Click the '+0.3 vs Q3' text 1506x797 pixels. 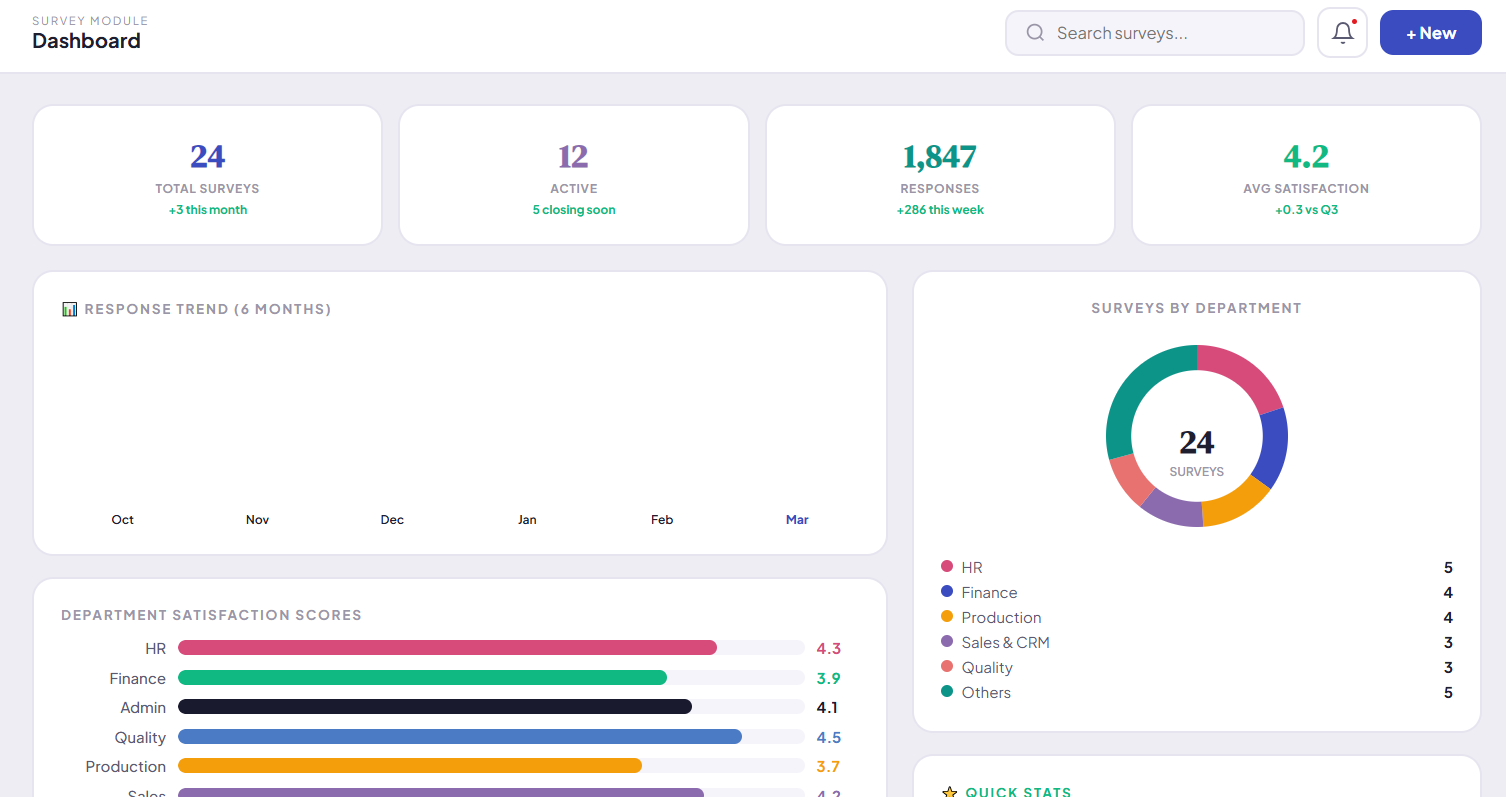(x=1306, y=210)
